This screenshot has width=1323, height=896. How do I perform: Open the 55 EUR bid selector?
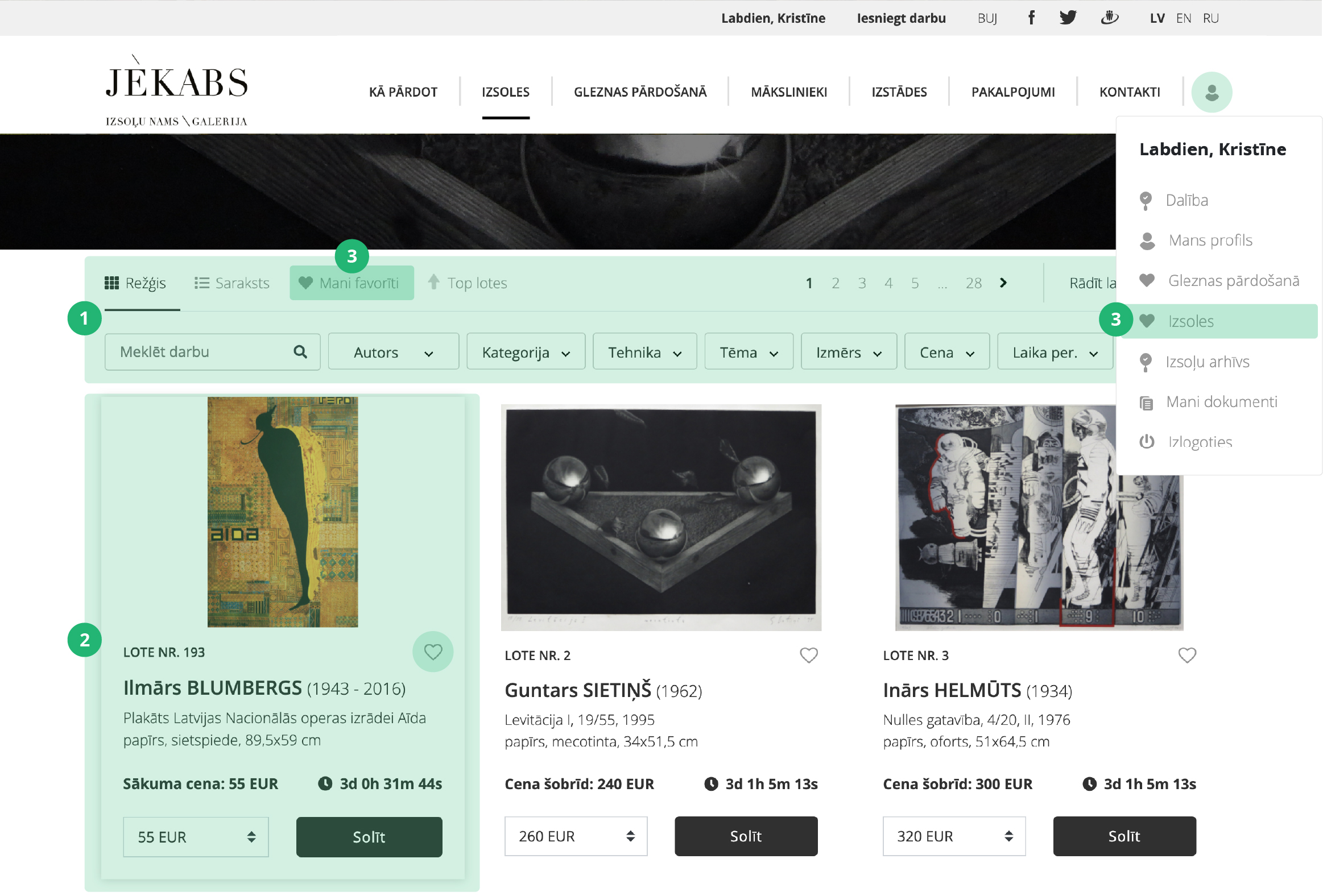click(x=196, y=837)
